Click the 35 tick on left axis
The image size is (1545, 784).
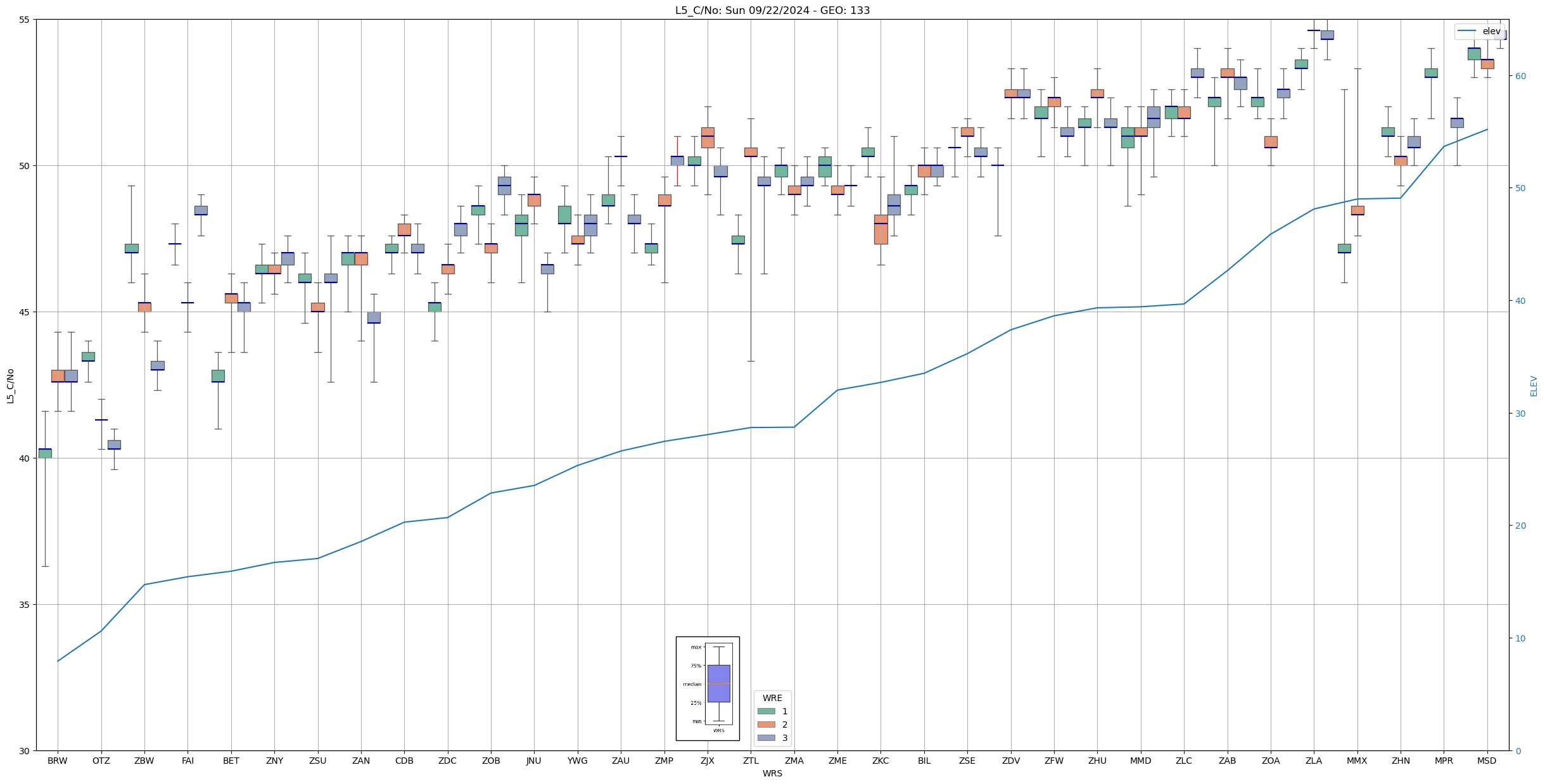click(x=25, y=605)
